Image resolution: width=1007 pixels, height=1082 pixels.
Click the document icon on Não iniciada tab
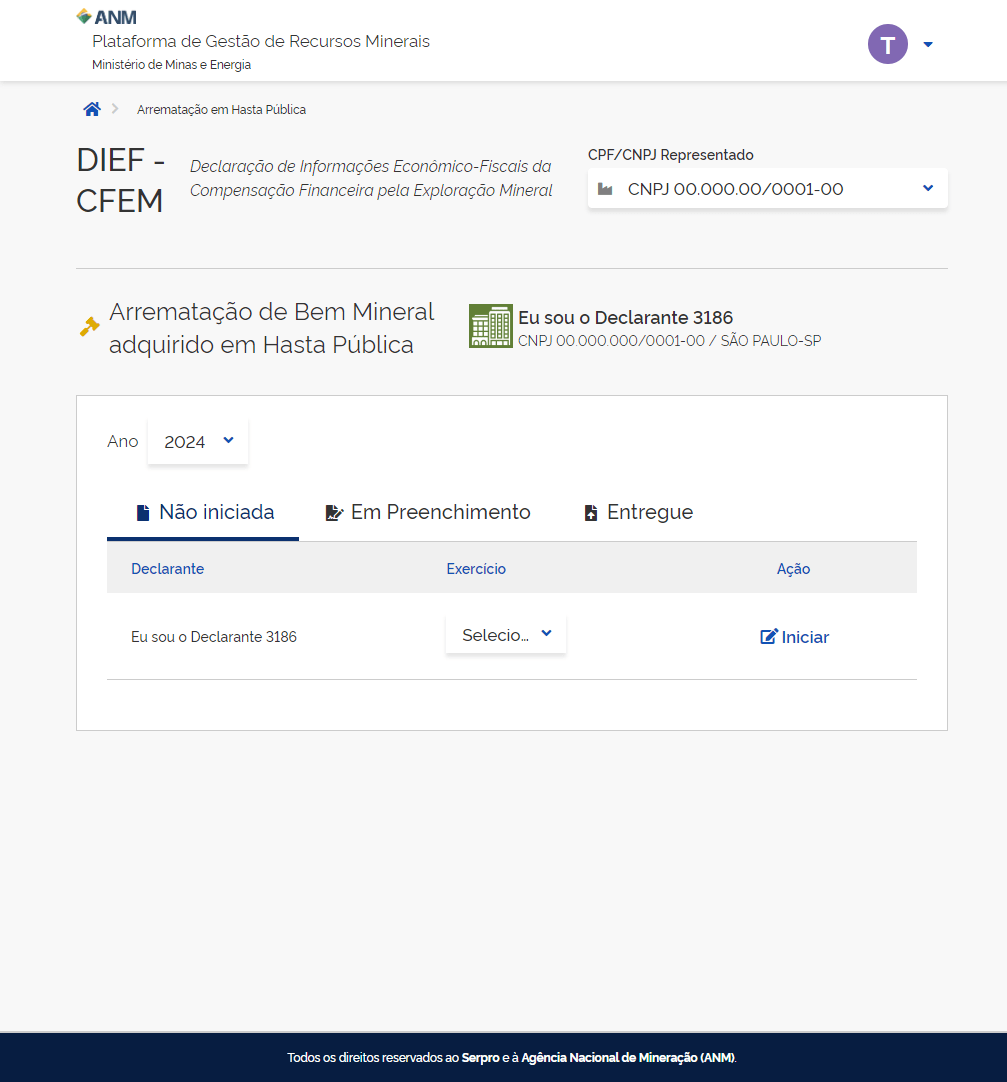point(143,513)
